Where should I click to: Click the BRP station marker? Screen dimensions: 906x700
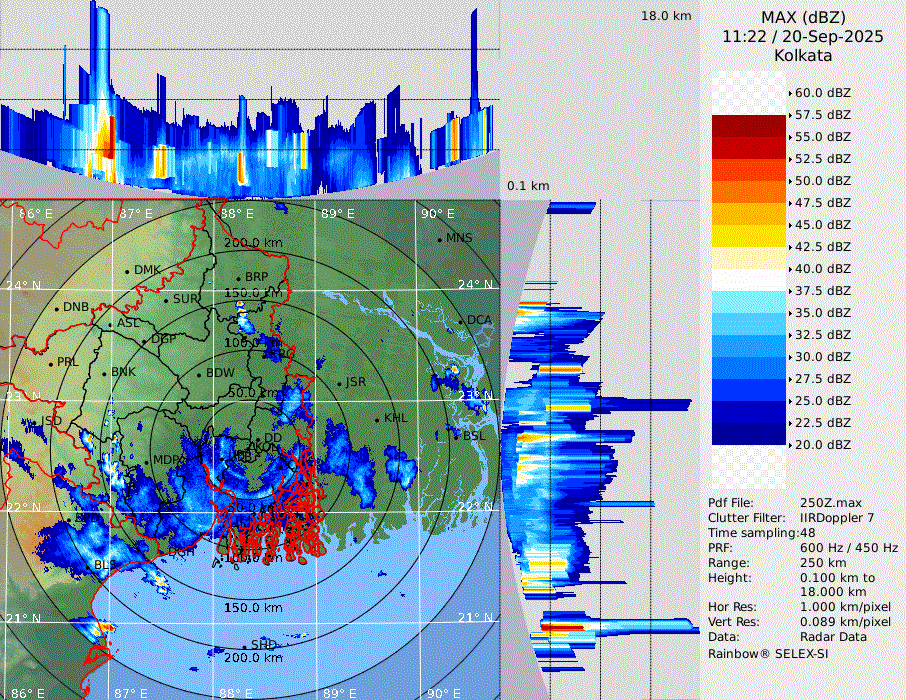(x=238, y=279)
